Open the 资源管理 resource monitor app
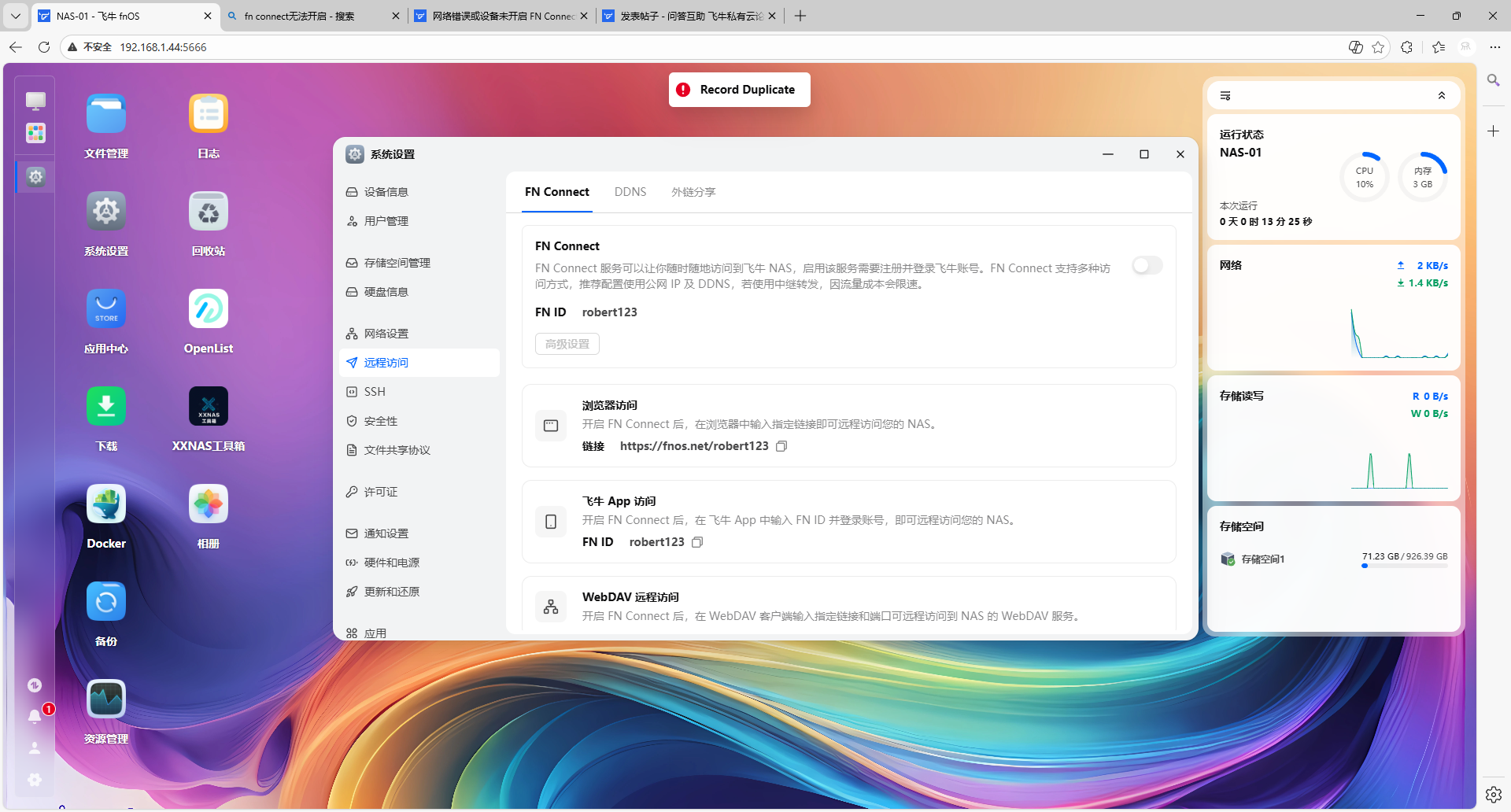The width and height of the screenshot is (1511, 812). (x=106, y=699)
